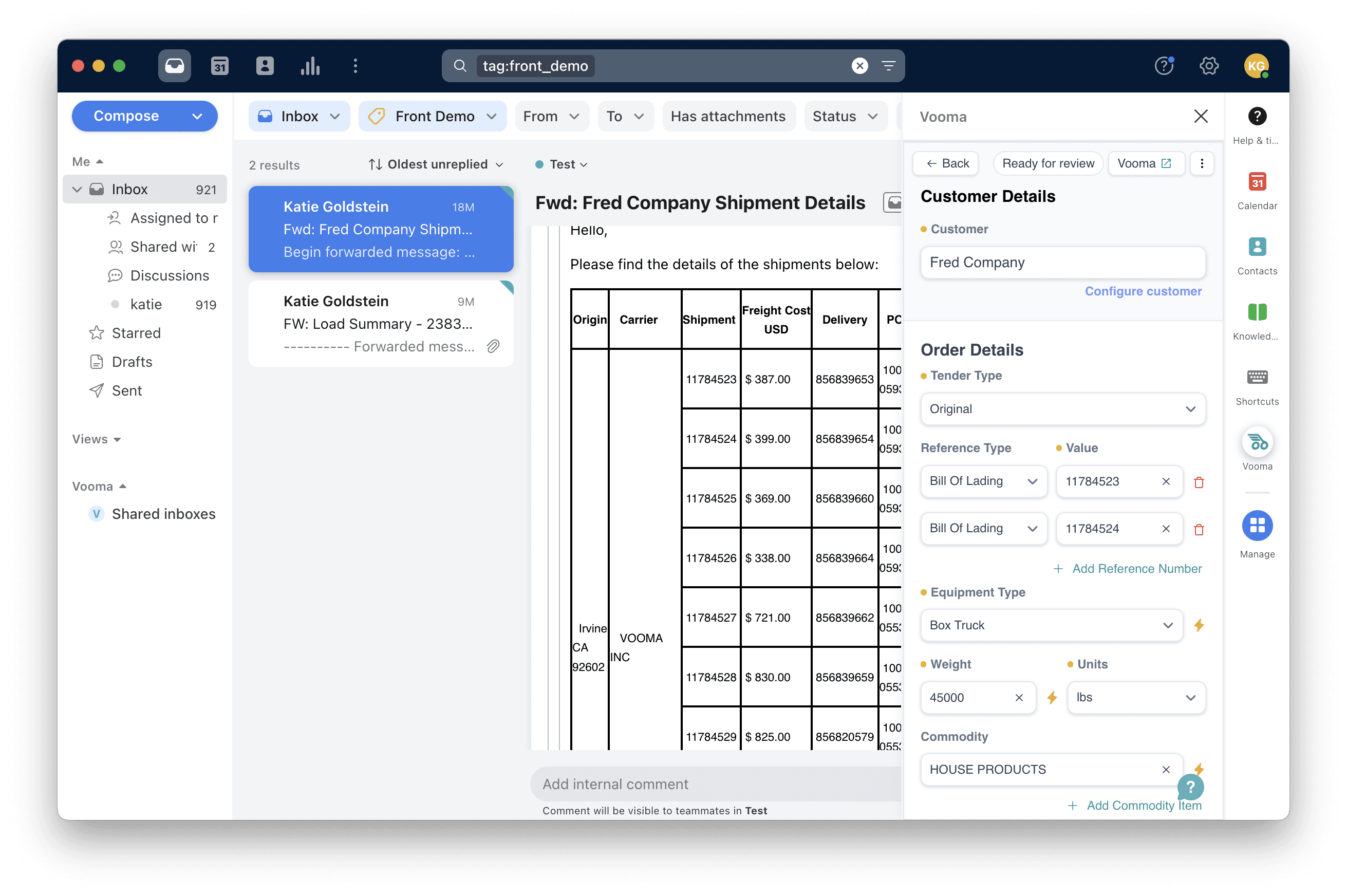Open the search filter options icon

point(888,66)
